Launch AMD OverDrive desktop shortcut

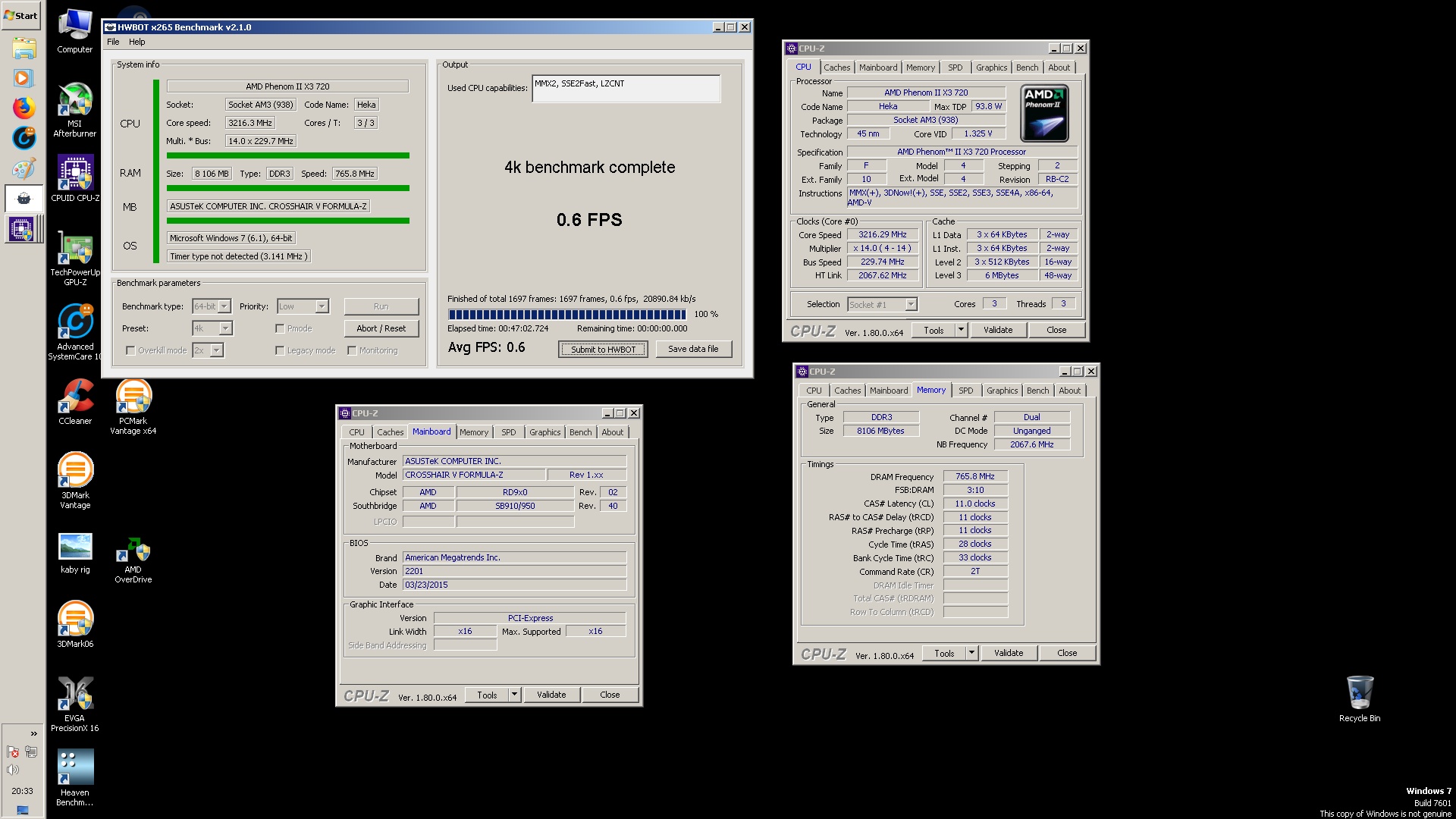coord(133,560)
